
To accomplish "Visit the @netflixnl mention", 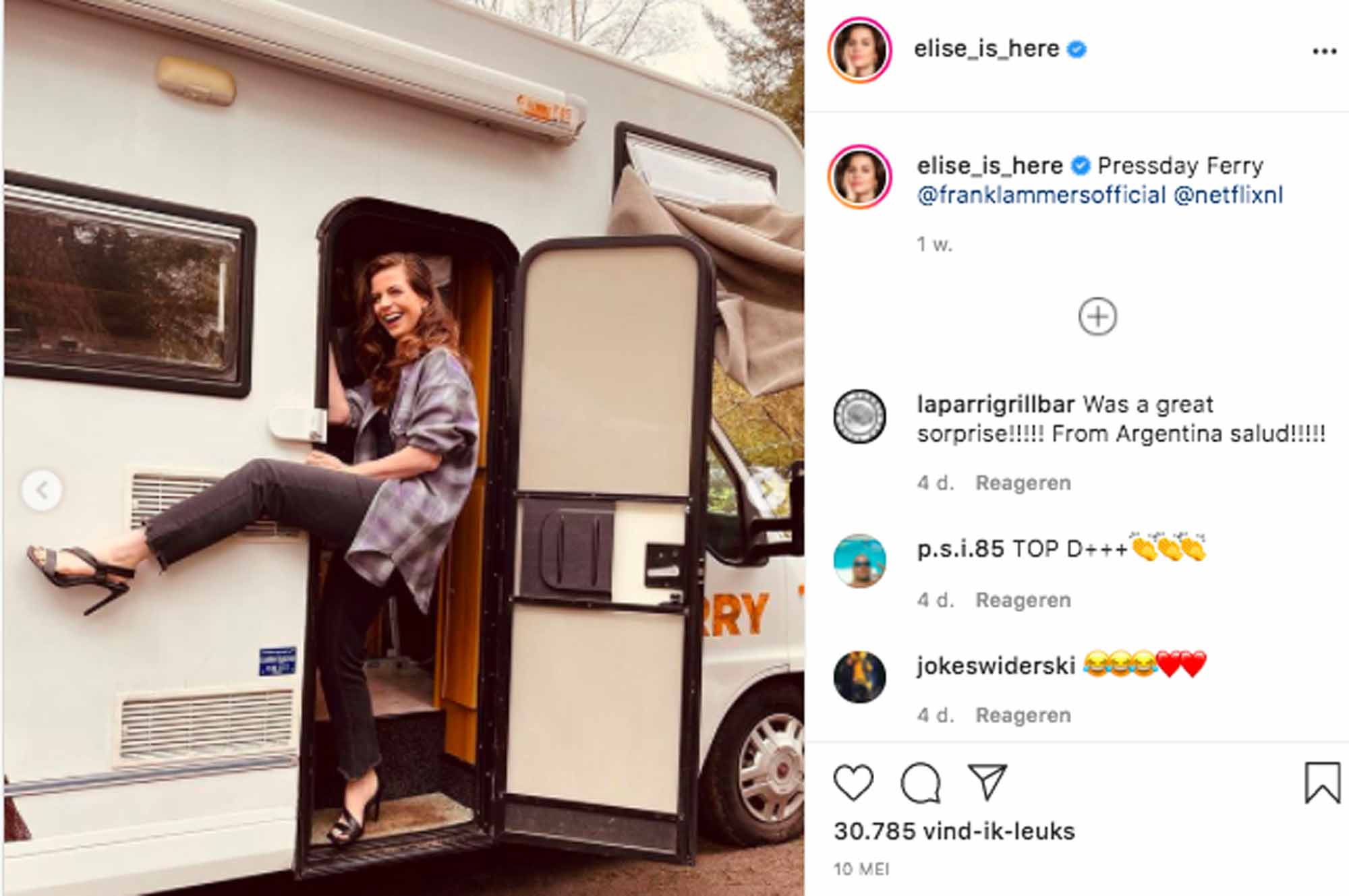I will click(x=1228, y=195).
